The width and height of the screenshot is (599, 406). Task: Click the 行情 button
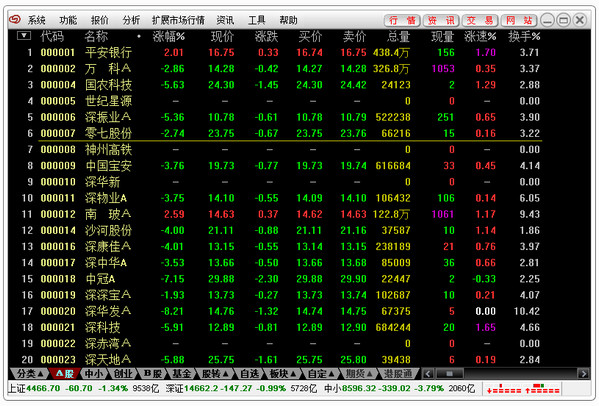tap(402, 20)
